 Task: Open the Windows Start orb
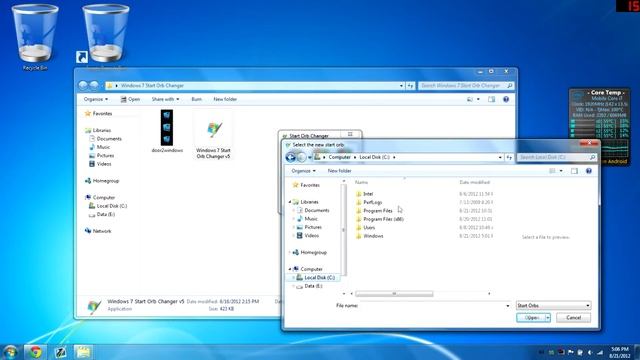(x=10, y=352)
